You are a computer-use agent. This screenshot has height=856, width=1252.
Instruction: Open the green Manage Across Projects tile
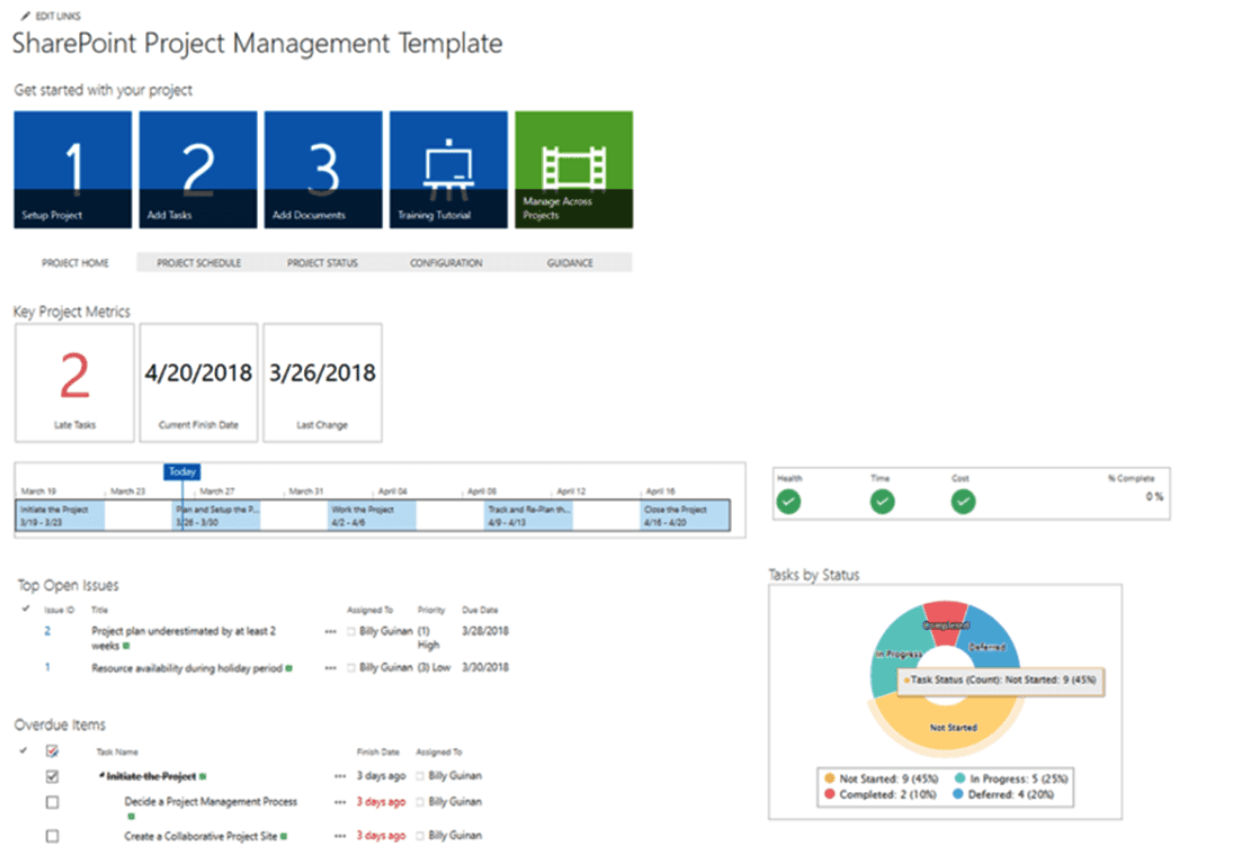click(x=574, y=170)
